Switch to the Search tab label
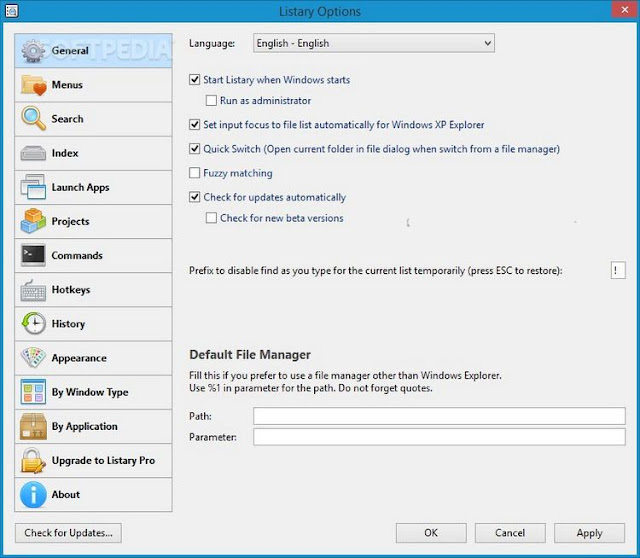 [x=67, y=119]
